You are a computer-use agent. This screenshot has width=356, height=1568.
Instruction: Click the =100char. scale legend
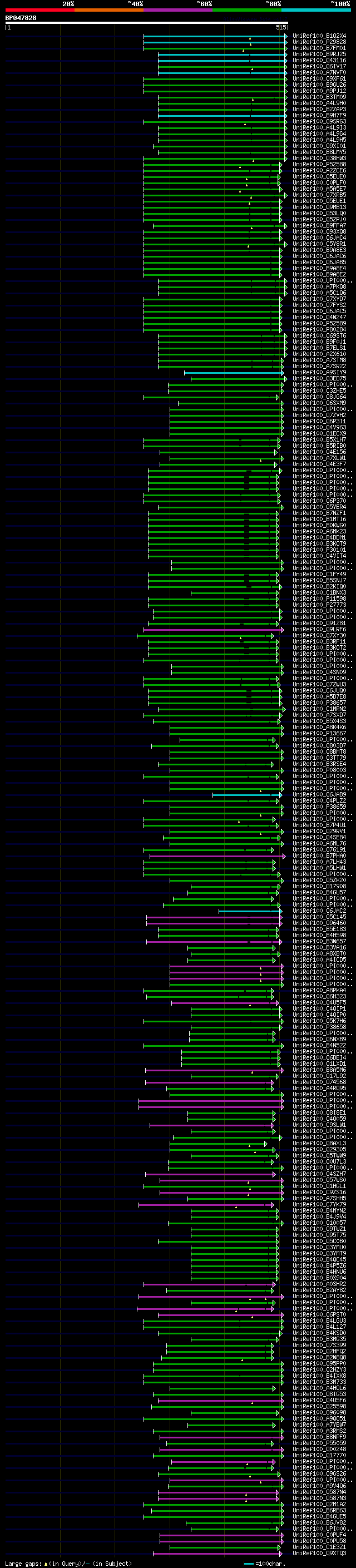click(264, 1563)
